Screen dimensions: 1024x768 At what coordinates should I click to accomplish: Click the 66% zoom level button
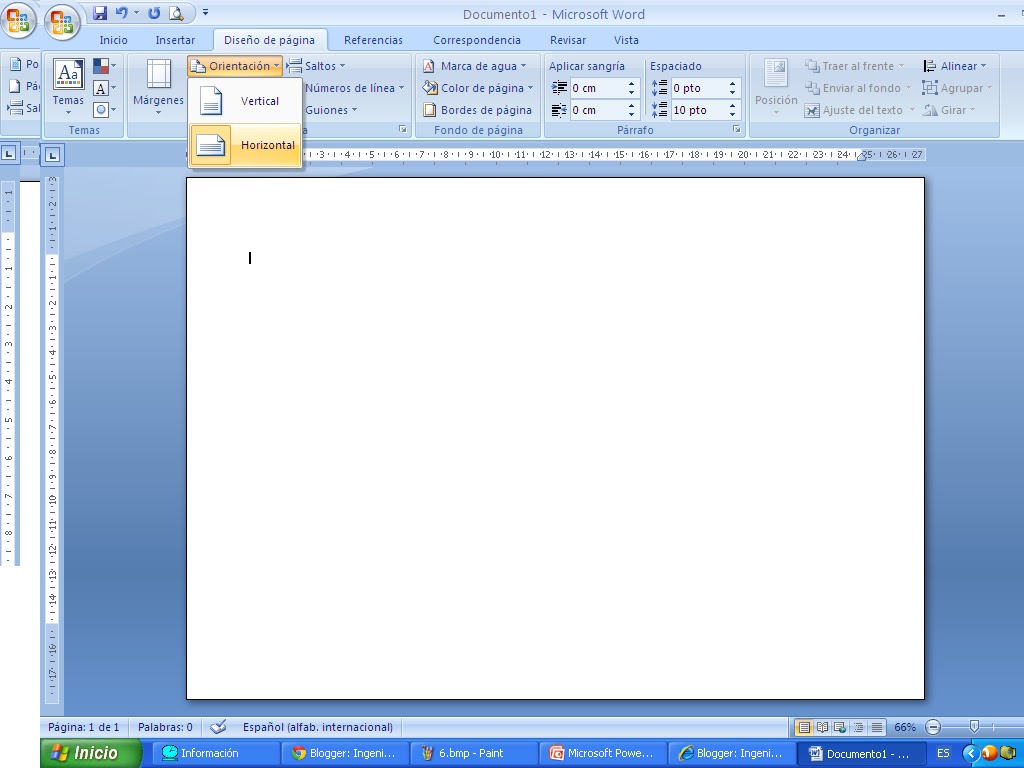click(904, 727)
